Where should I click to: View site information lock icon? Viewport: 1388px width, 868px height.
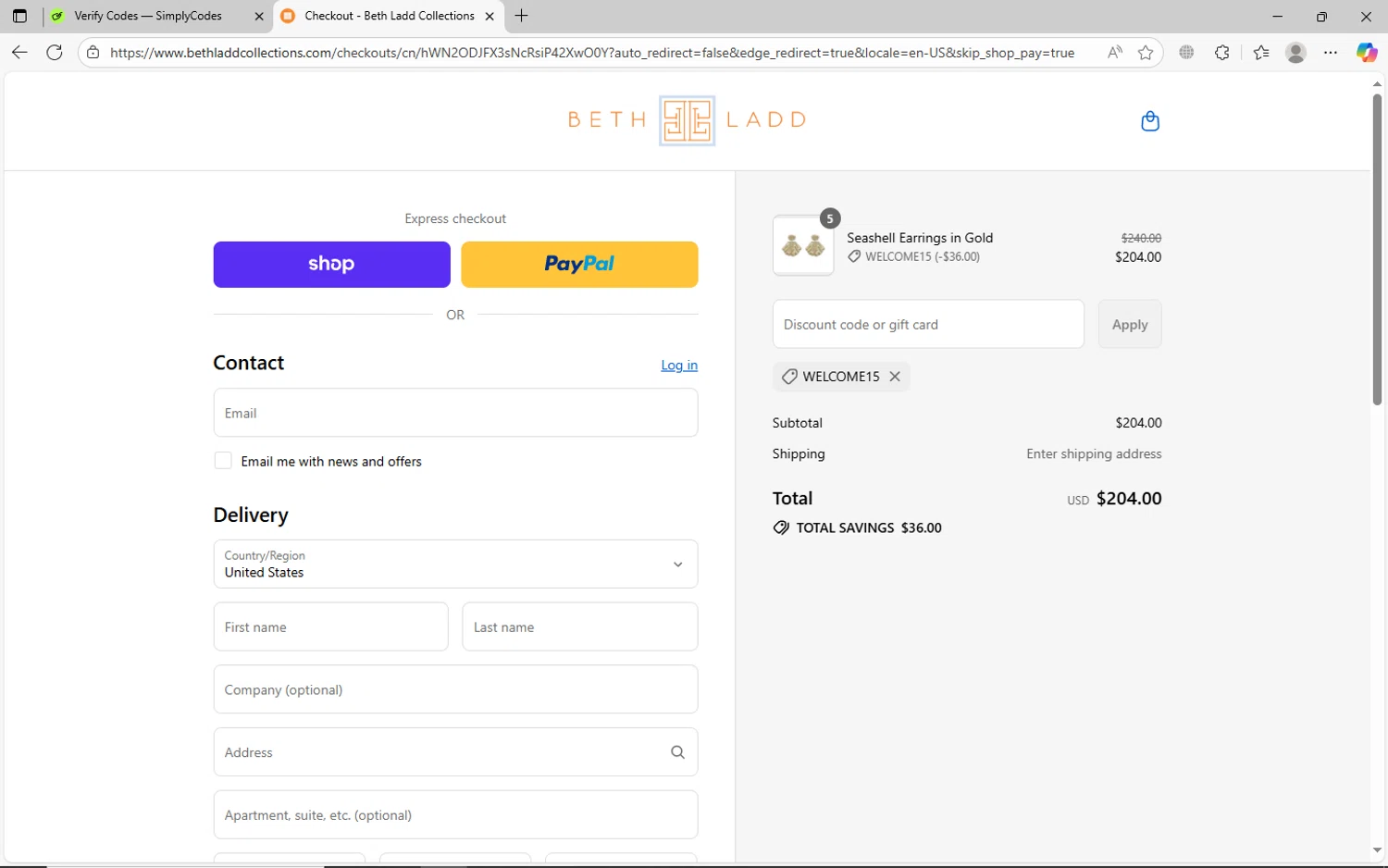tap(93, 53)
